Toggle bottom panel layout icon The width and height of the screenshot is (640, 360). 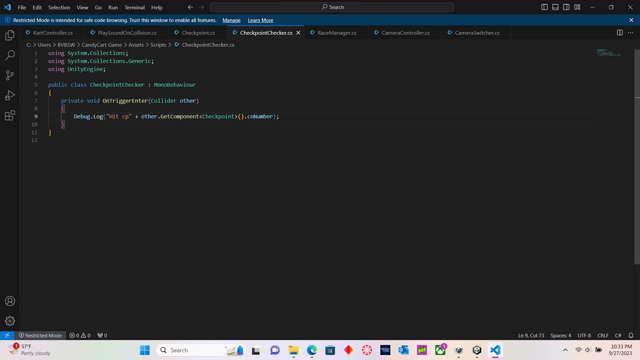tap(556, 7)
